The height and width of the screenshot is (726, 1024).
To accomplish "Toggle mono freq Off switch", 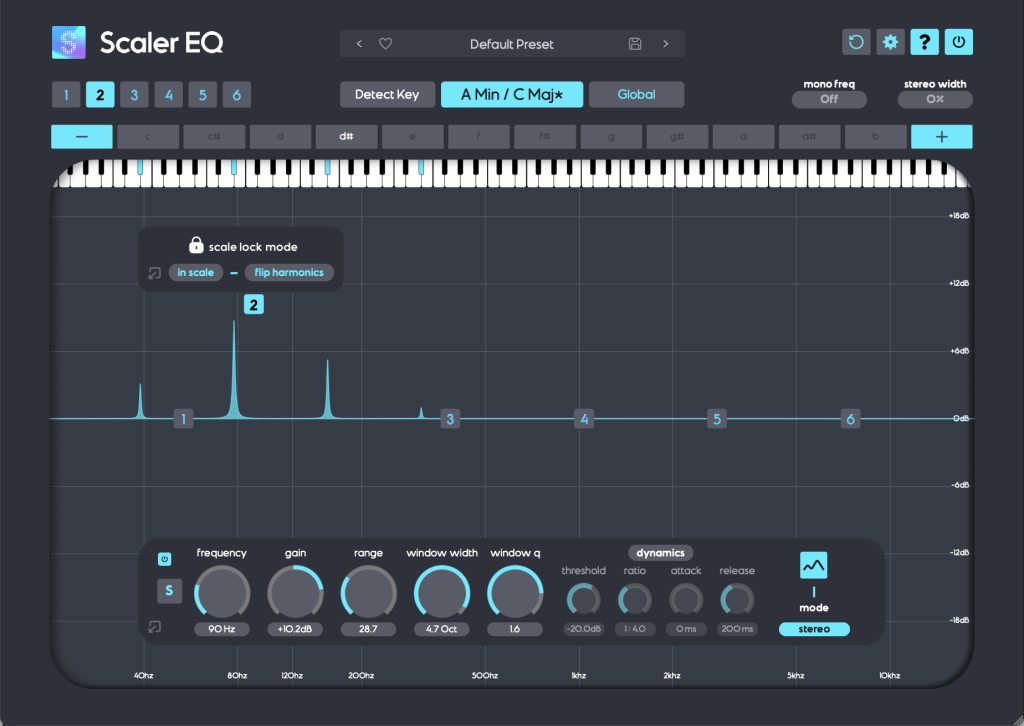I will [x=829, y=99].
